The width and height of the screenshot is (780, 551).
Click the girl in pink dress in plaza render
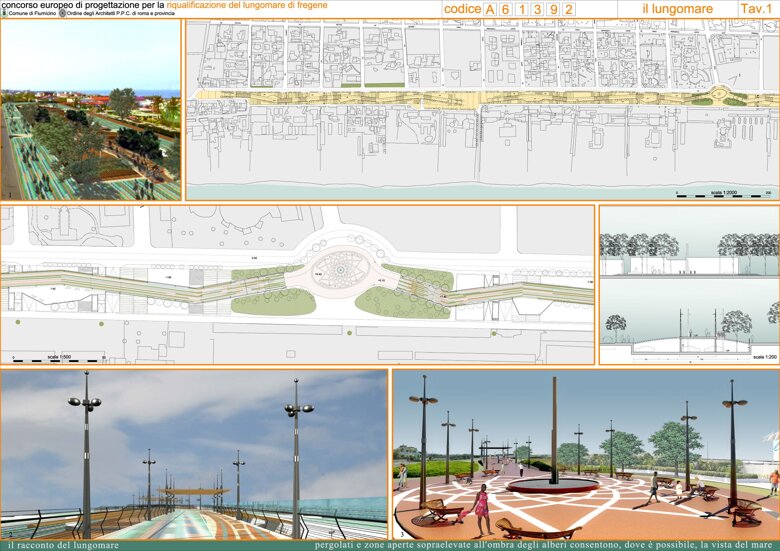tap(481, 508)
